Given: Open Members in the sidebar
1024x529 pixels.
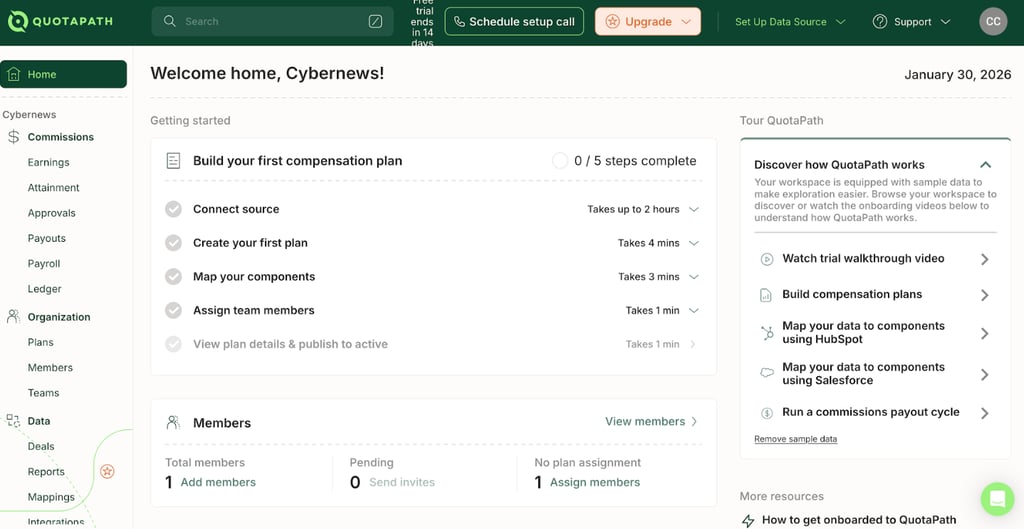Looking at the screenshot, I should tap(50, 368).
